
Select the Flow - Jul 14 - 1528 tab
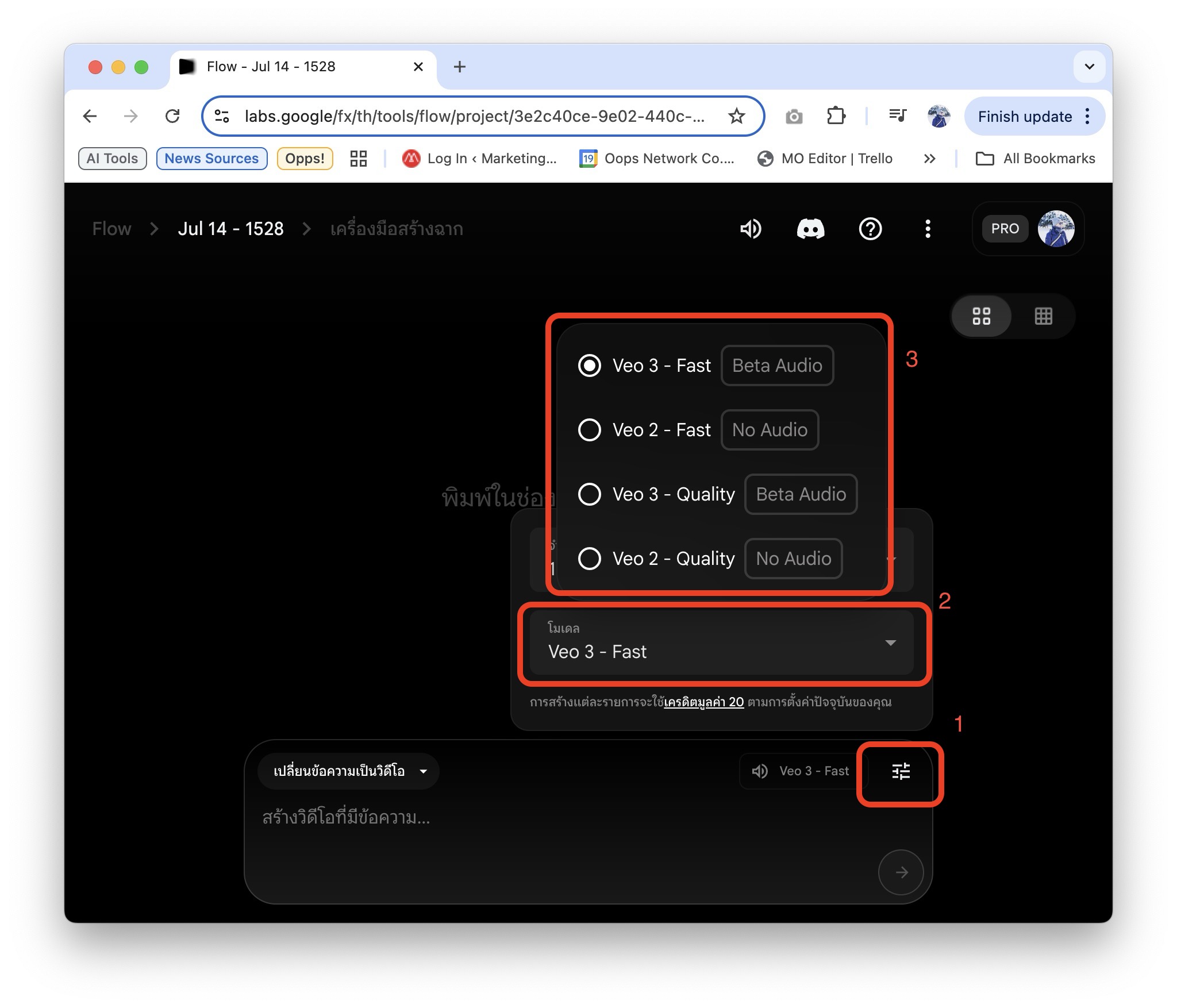click(x=303, y=67)
